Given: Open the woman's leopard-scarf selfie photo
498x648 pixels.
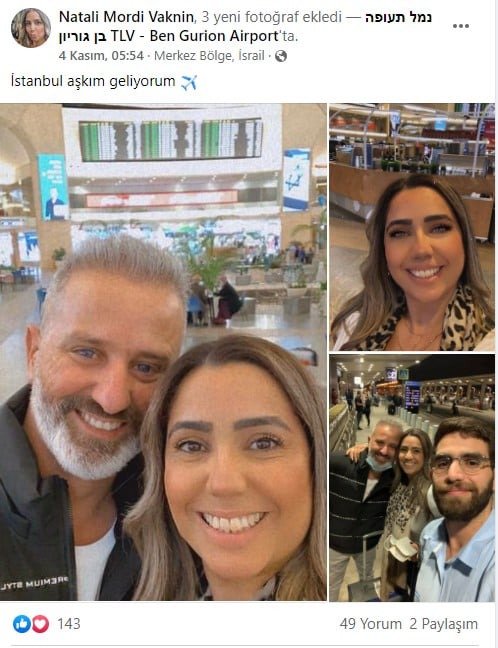Looking at the screenshot, I should (x=412, y=226).
